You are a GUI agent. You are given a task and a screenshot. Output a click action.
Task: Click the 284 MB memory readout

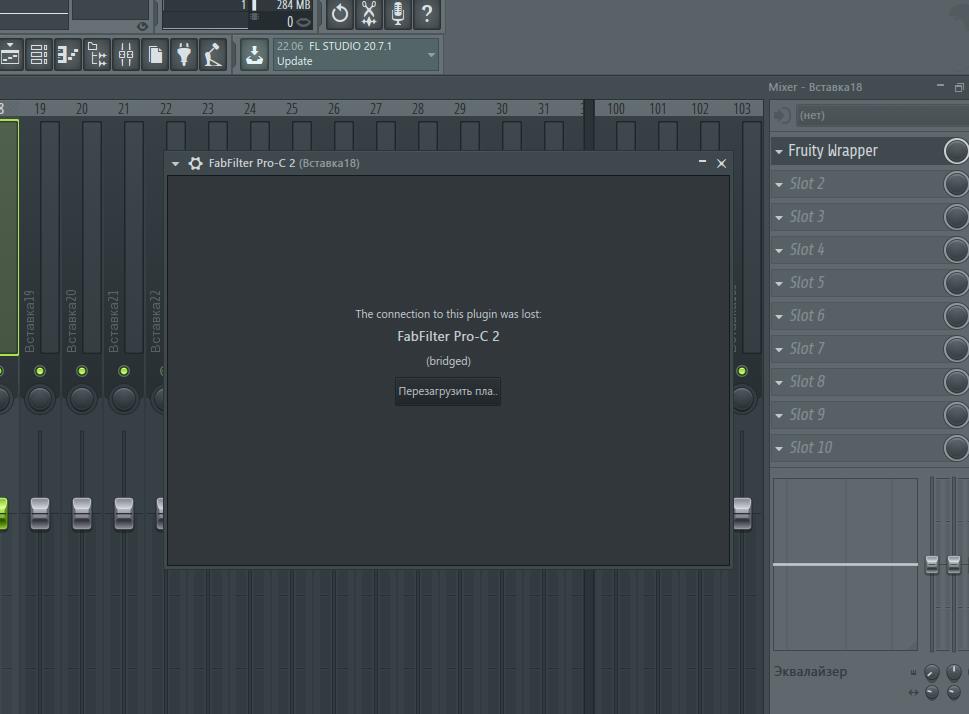[293, 6]
